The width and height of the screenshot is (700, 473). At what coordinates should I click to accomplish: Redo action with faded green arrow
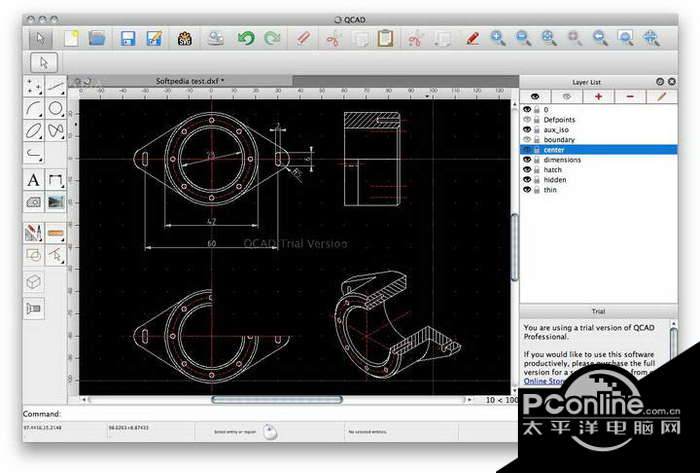pyautogui.click(x=272, y=38)
